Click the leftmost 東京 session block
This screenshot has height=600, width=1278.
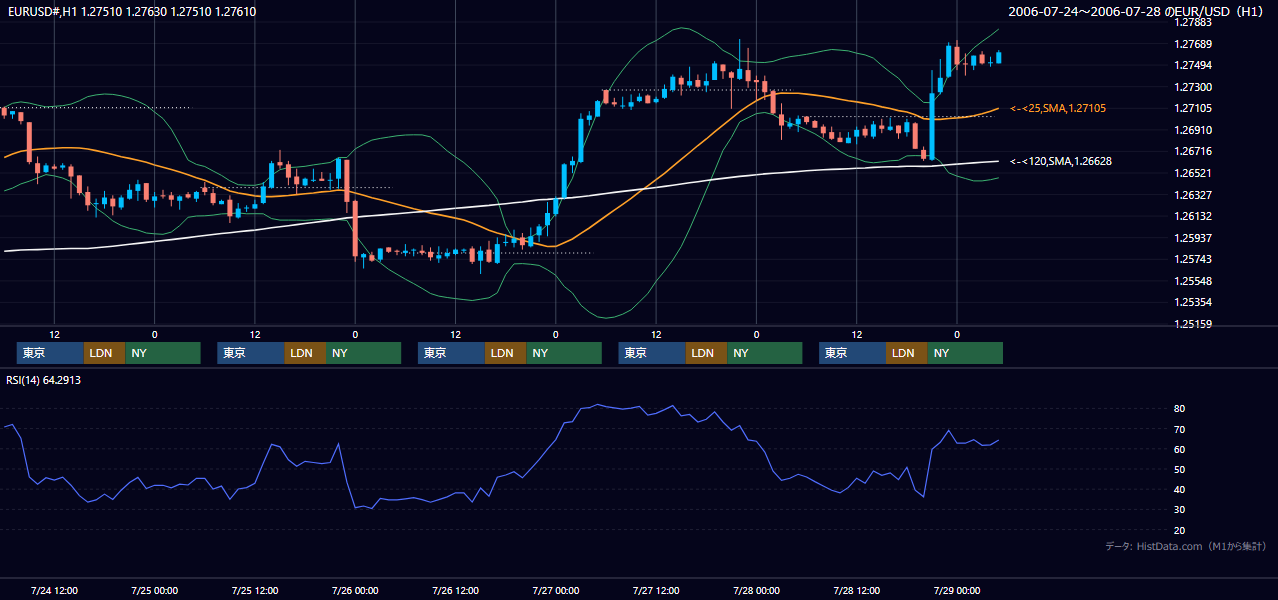pyautogui.click(x=50, y=353)
